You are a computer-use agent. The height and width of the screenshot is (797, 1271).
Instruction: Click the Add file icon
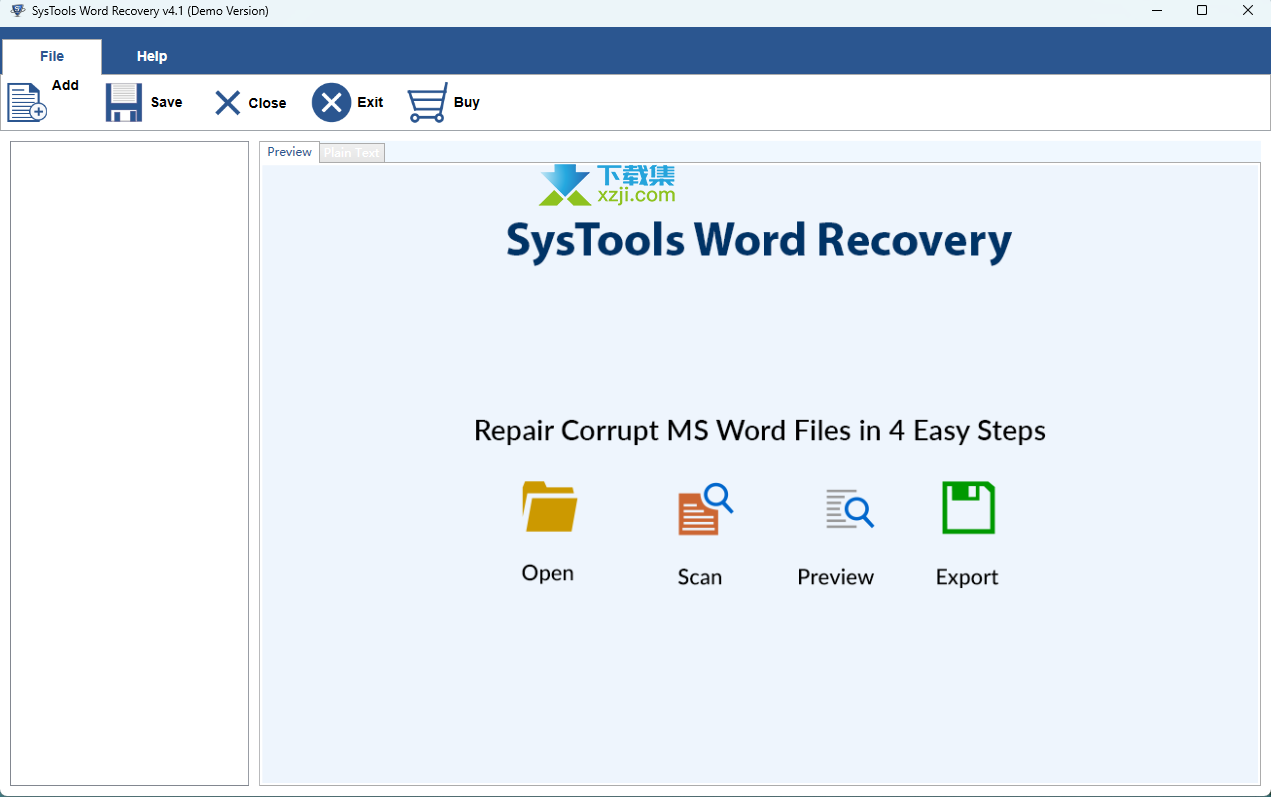click(27, 102)
